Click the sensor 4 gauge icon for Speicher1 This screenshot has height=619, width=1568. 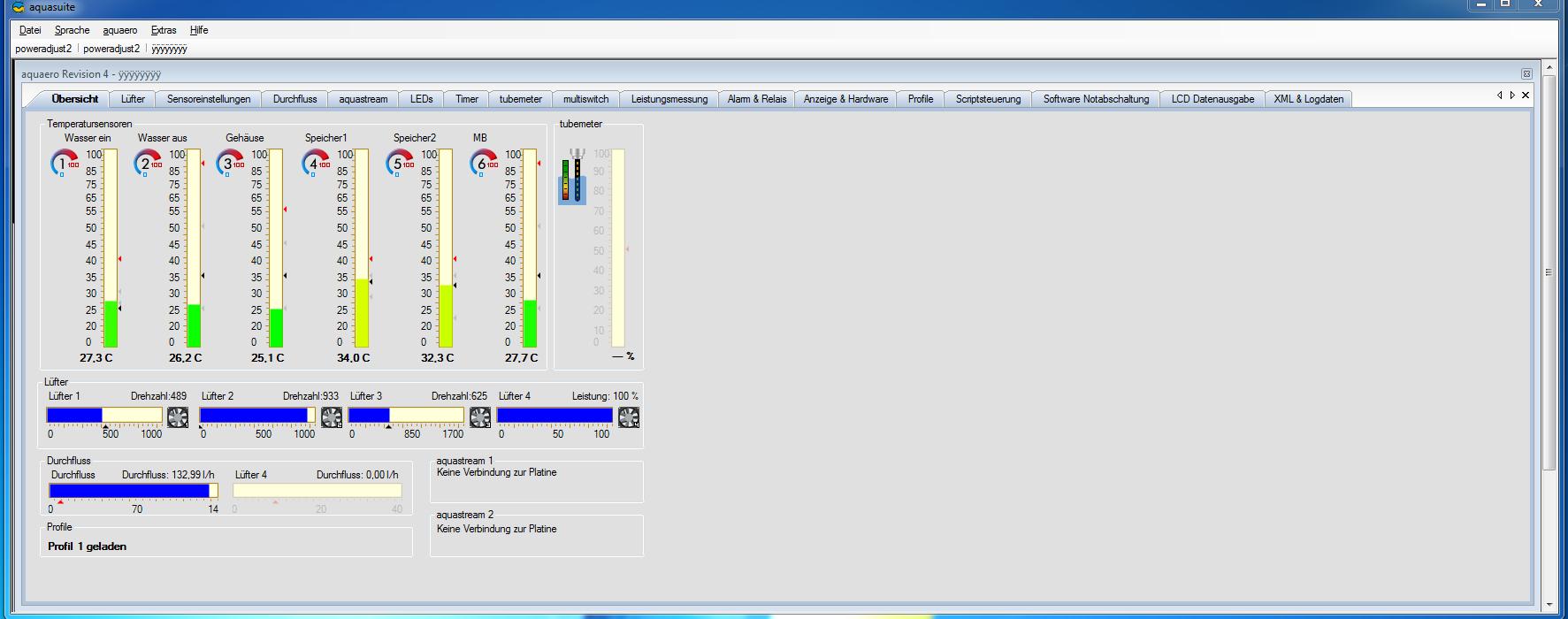click(x=316, y=164)
